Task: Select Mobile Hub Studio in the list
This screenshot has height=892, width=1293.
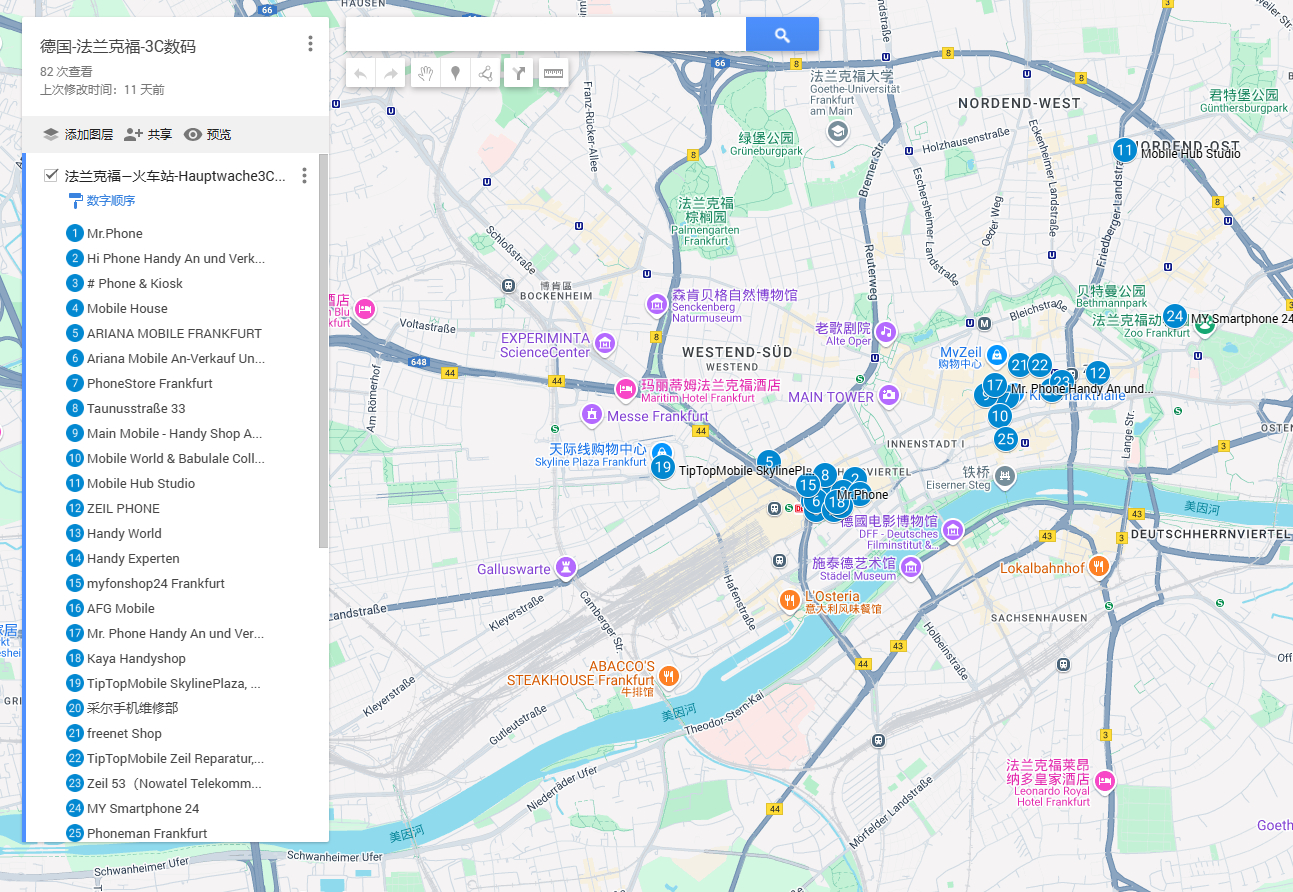Action: [141, 484]
